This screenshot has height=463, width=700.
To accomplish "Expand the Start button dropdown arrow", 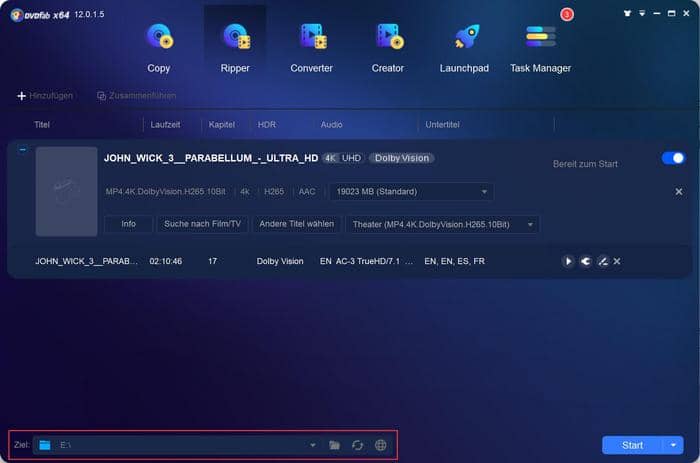I will tap(675, 444).
